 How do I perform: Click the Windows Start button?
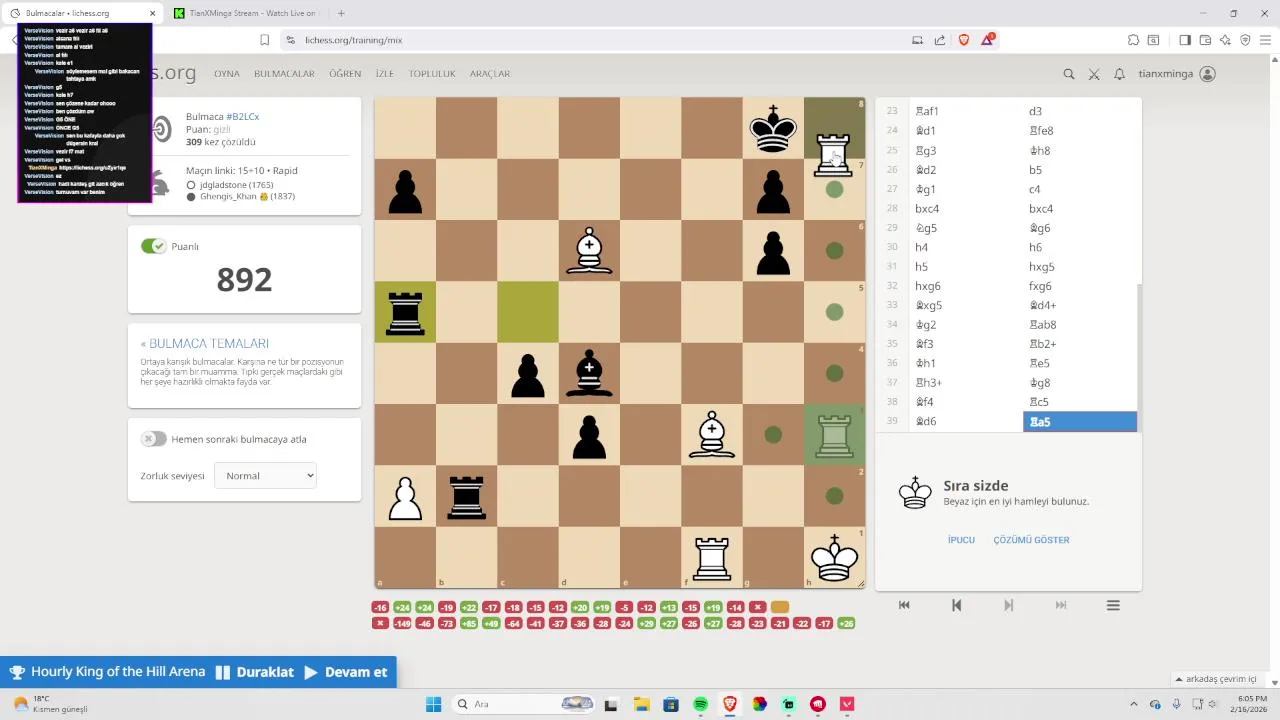pyautogui.click(x=433, y=704)
